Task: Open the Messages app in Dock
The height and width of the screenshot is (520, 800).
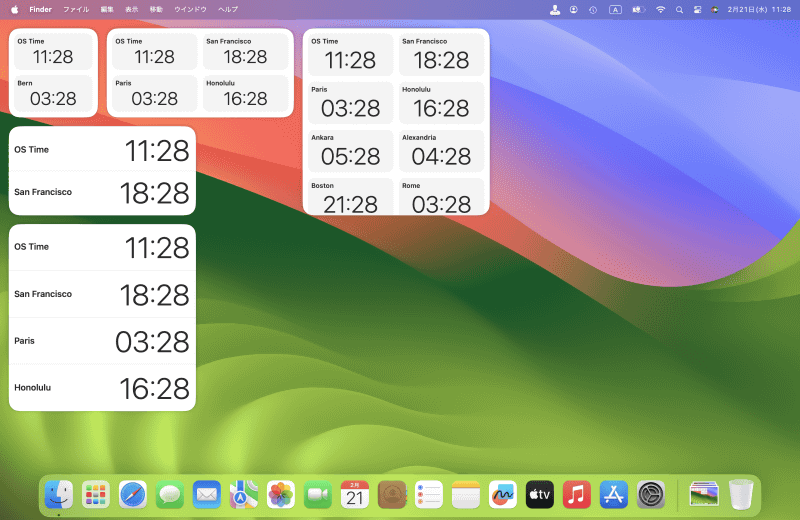Action: point(170,494)
